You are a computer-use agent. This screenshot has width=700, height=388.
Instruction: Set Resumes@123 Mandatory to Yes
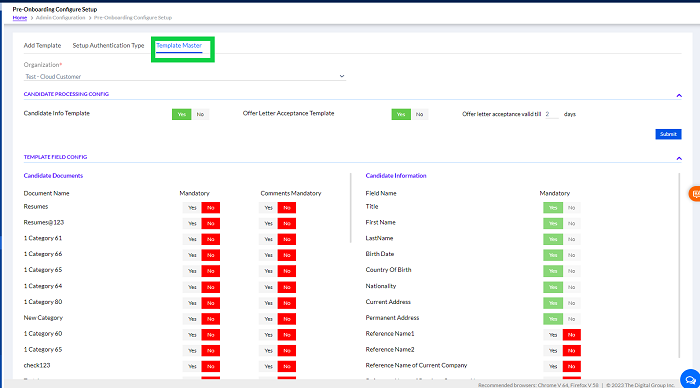(x=192, y=223)
